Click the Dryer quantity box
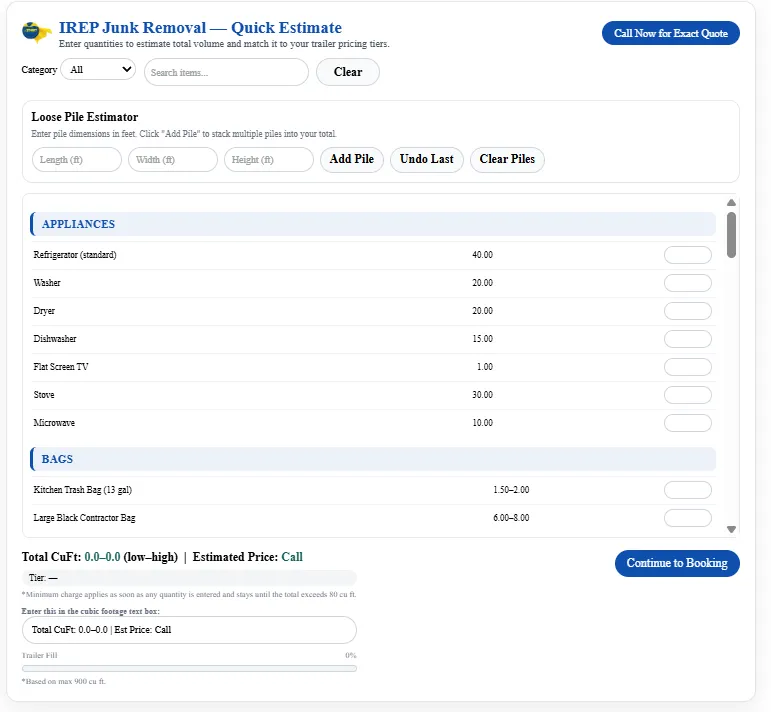 [x=687, y=311]
